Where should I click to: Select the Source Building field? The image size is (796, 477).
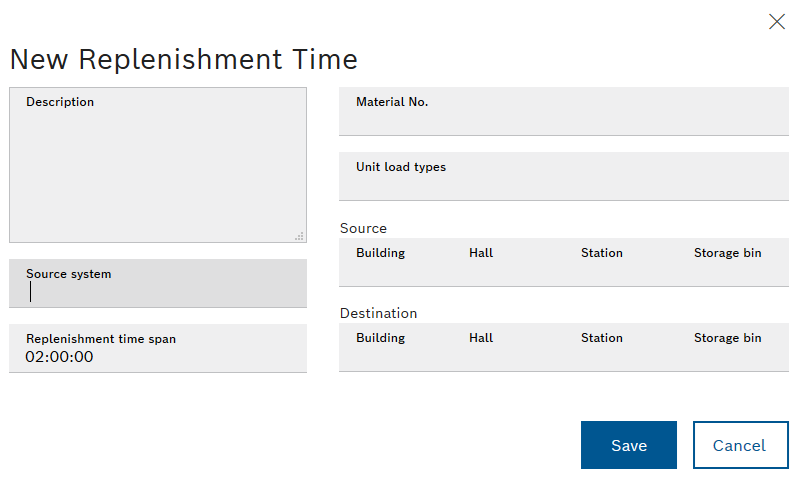pos(395,262)
